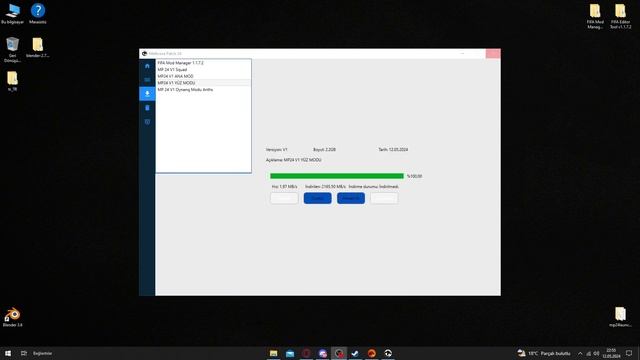Click the dark red circle taskbar icon
Viewport: 640px width, 360px height.
306,353
